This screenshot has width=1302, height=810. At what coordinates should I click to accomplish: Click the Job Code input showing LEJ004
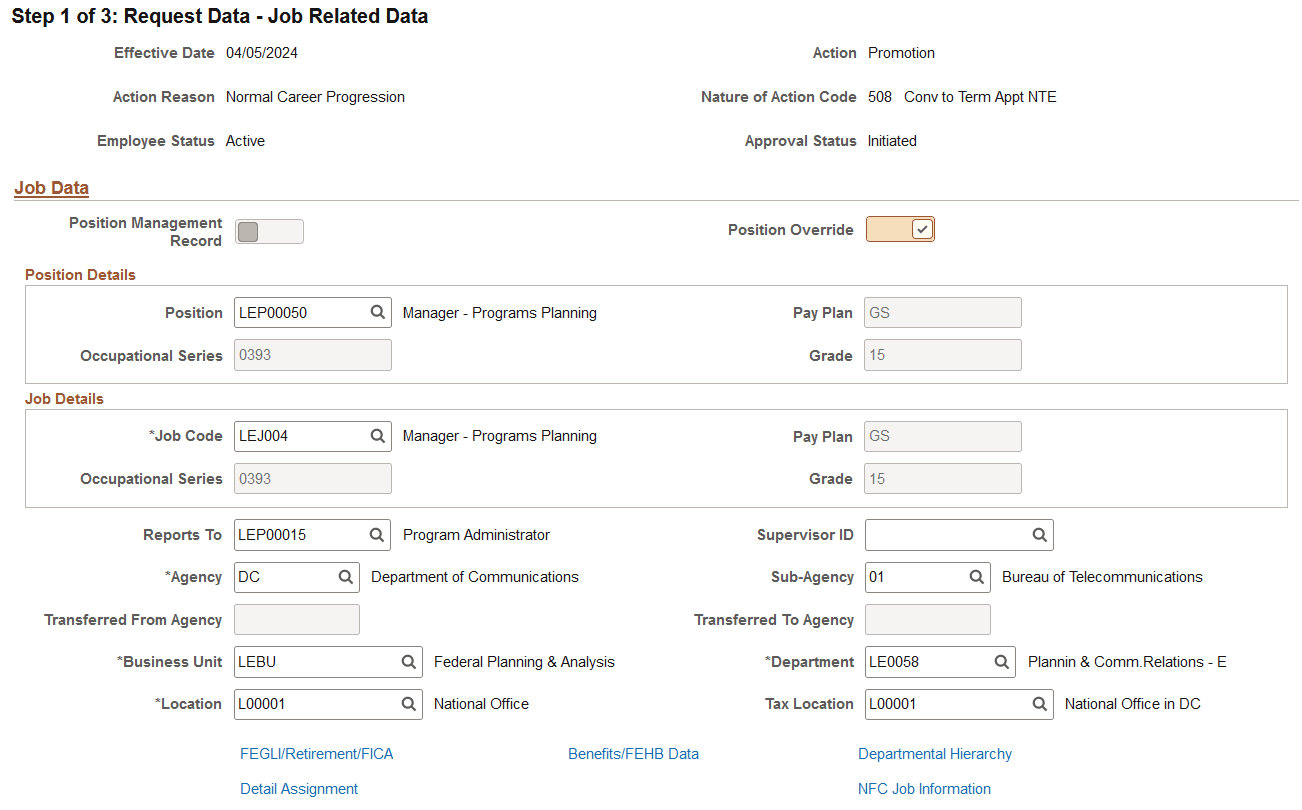click(301, 436)
